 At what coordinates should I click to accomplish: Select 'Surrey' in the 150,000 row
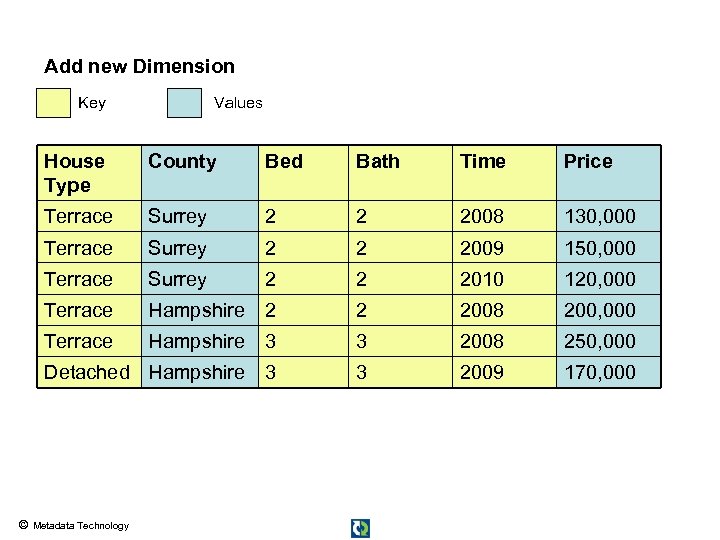(200, 248)
